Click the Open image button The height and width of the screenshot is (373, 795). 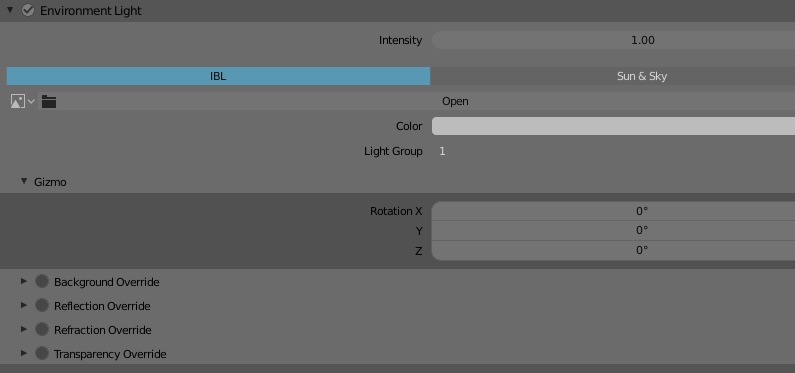pyautogui.click(x=455, y=101)
